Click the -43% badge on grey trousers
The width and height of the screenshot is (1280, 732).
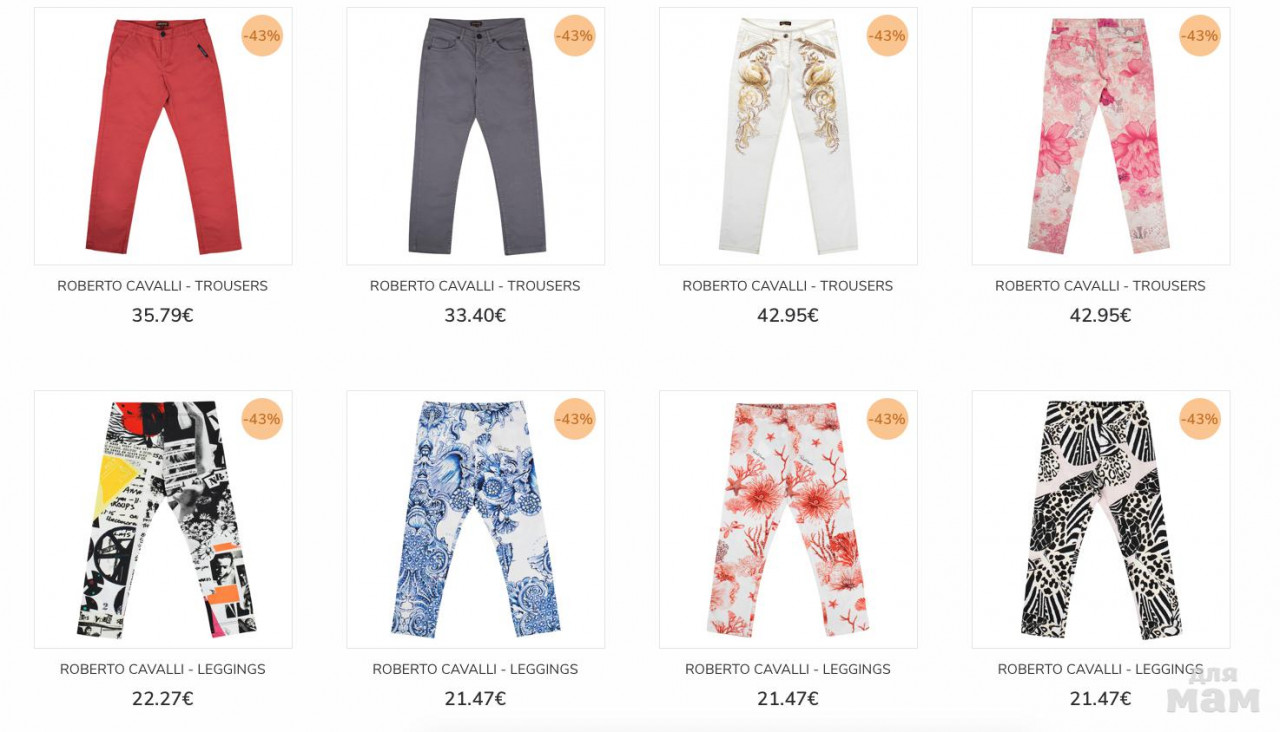(575, 36)
